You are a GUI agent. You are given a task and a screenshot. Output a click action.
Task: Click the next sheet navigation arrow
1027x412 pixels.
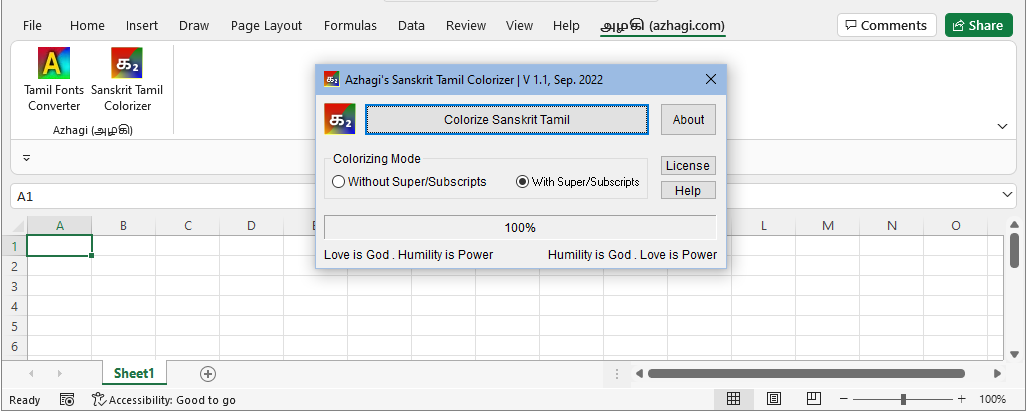pyautogui.click(x=60, y=374)
